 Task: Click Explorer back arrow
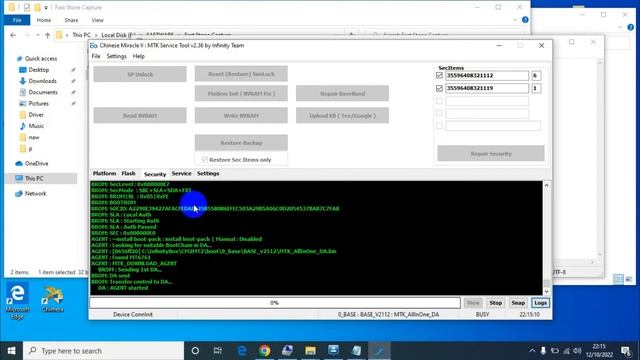click(x=13, y=35)
